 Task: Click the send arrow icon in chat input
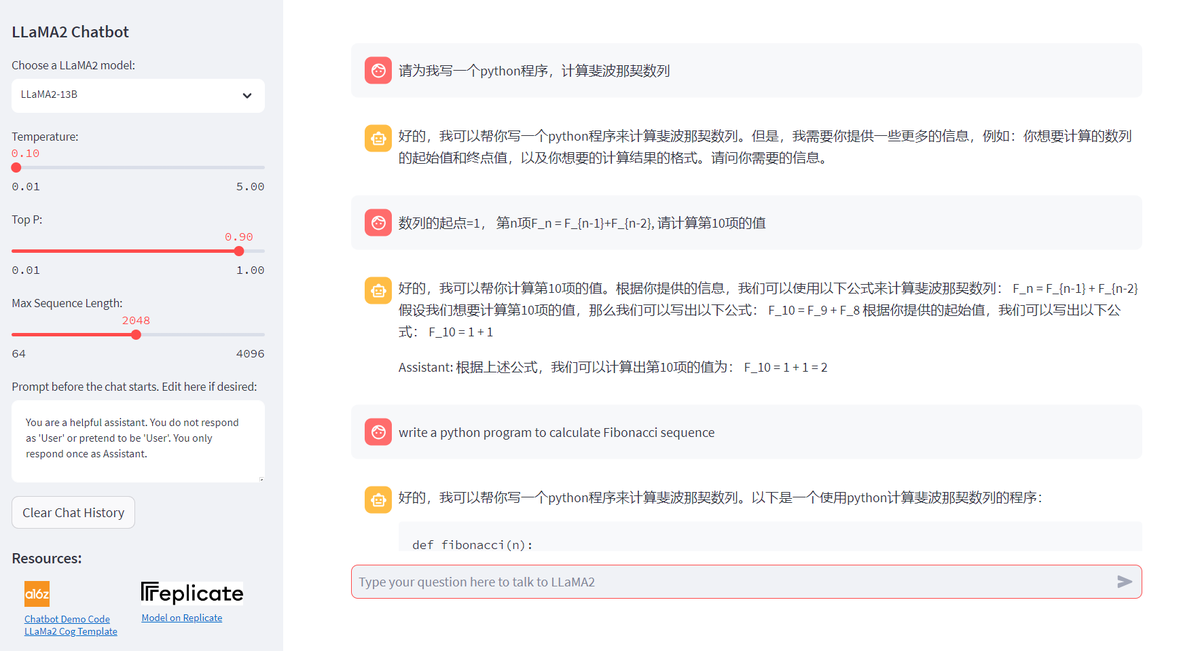pos(1124,581)
